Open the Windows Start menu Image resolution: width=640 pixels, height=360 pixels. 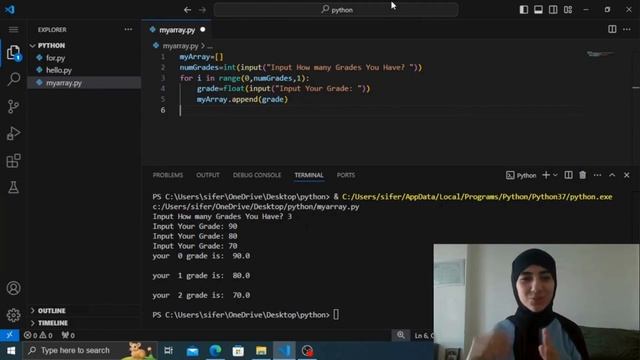click(11, 351)
